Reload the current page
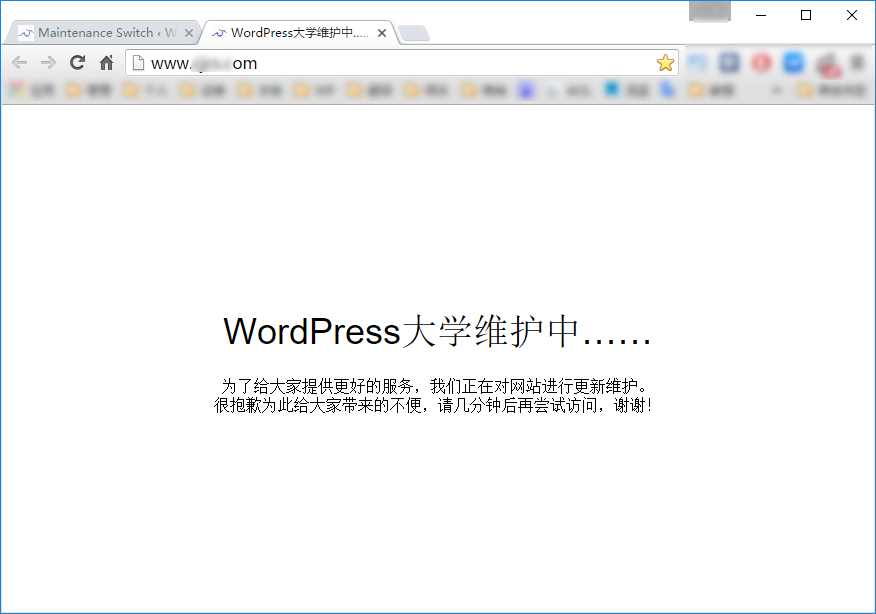 [x=77, y=63]
